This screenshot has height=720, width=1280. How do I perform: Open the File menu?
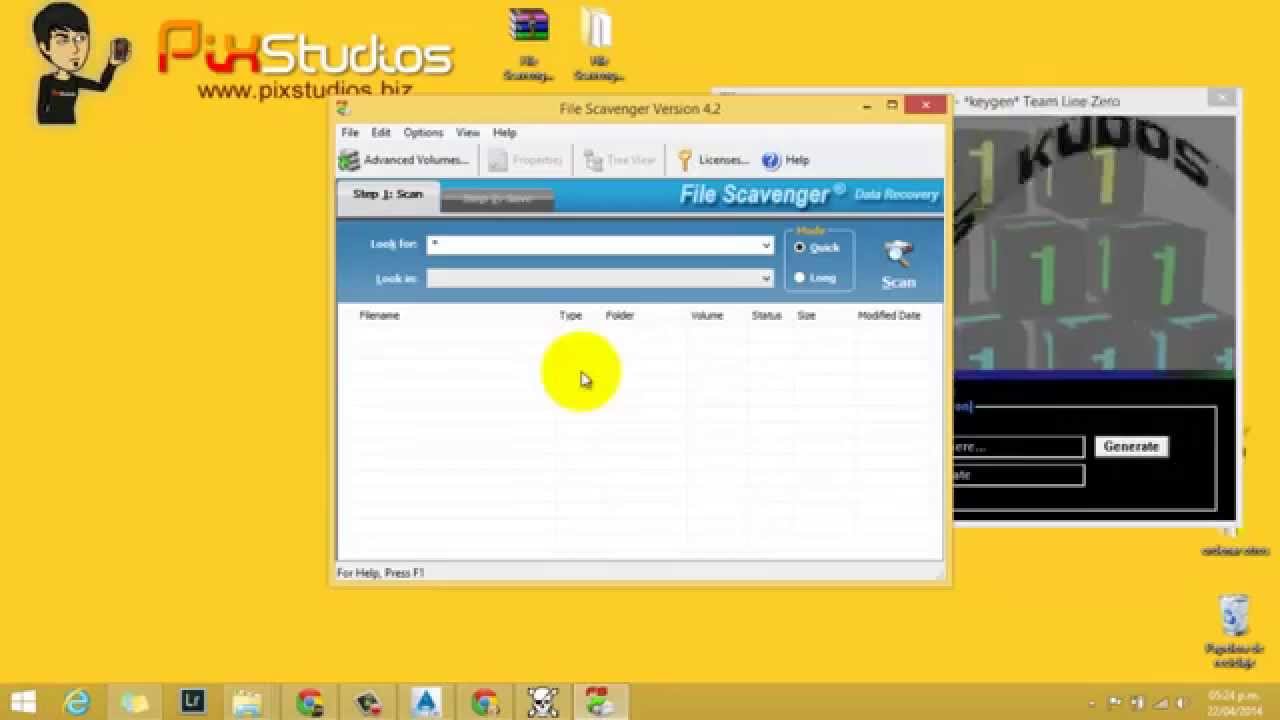click(350, 132)
